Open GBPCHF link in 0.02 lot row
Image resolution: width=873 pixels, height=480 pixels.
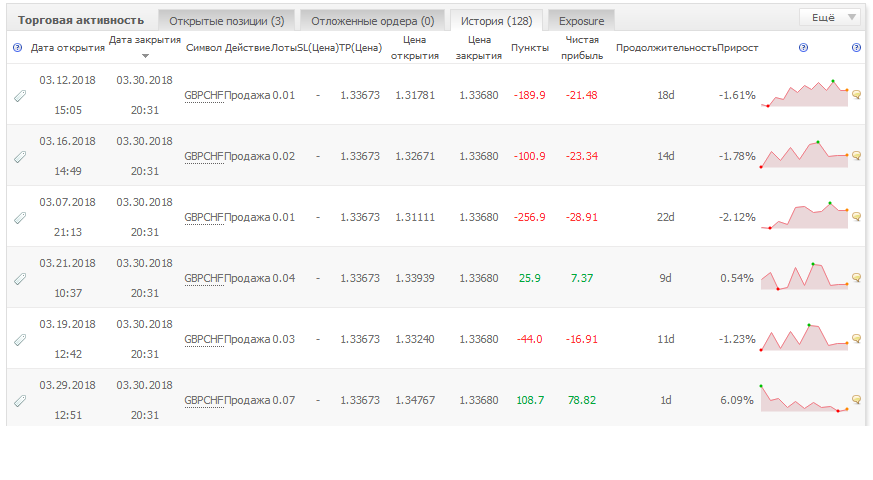pyautogui.click(x=204, y=156)
